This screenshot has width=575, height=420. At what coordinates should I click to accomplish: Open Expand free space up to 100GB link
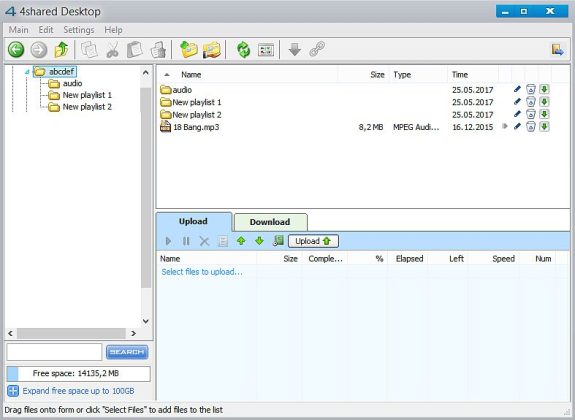(x=78, y=391)
